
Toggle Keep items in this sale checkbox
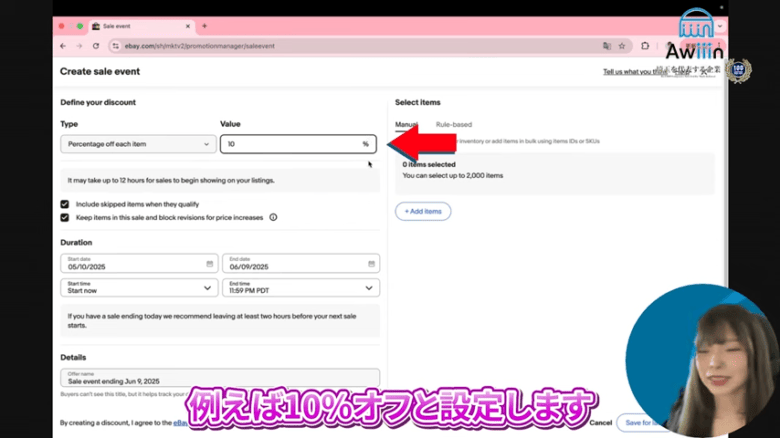(65, 218)
